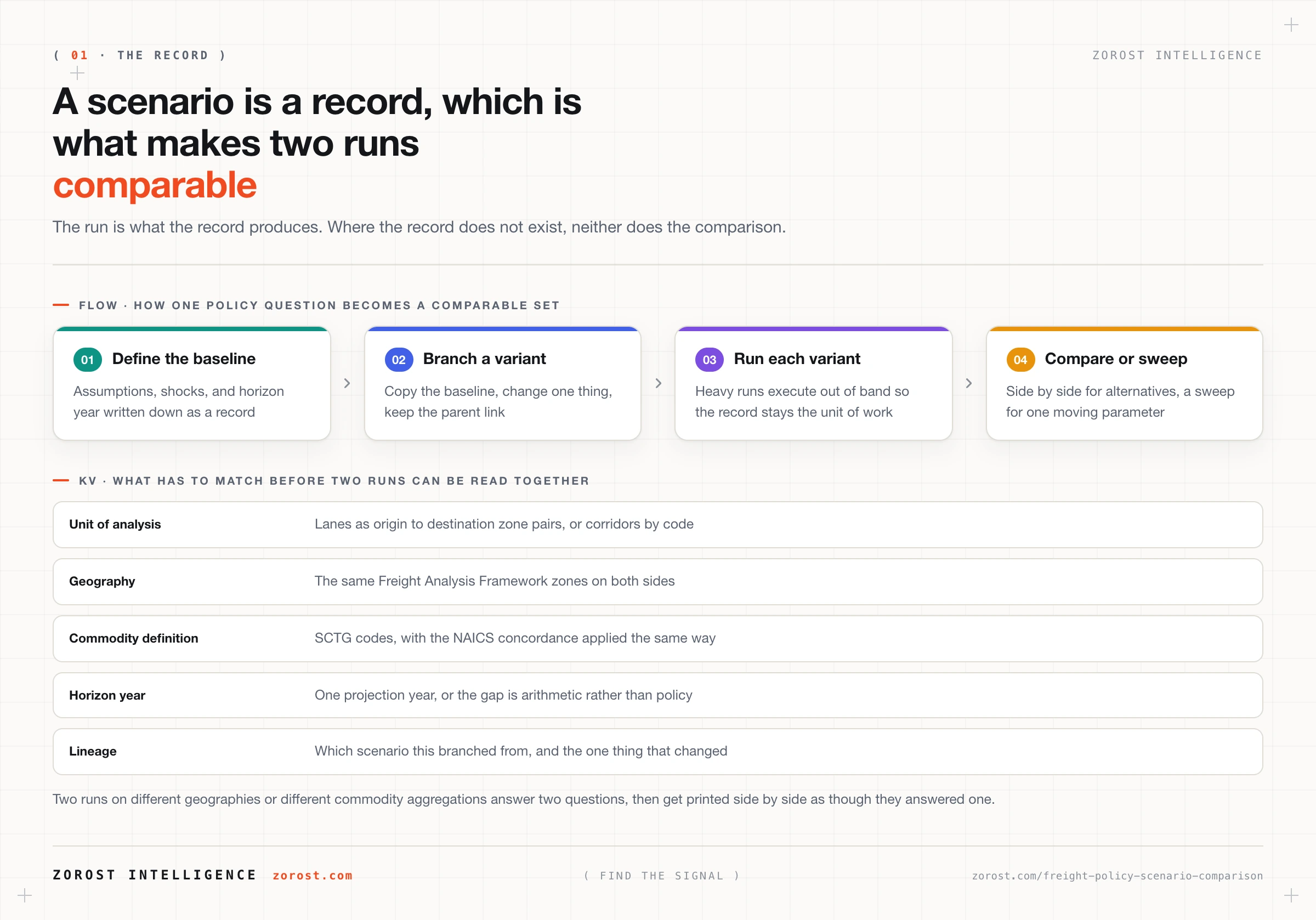
Task: Click the chevron before Compare or sweep card
Action: [969, 383]
